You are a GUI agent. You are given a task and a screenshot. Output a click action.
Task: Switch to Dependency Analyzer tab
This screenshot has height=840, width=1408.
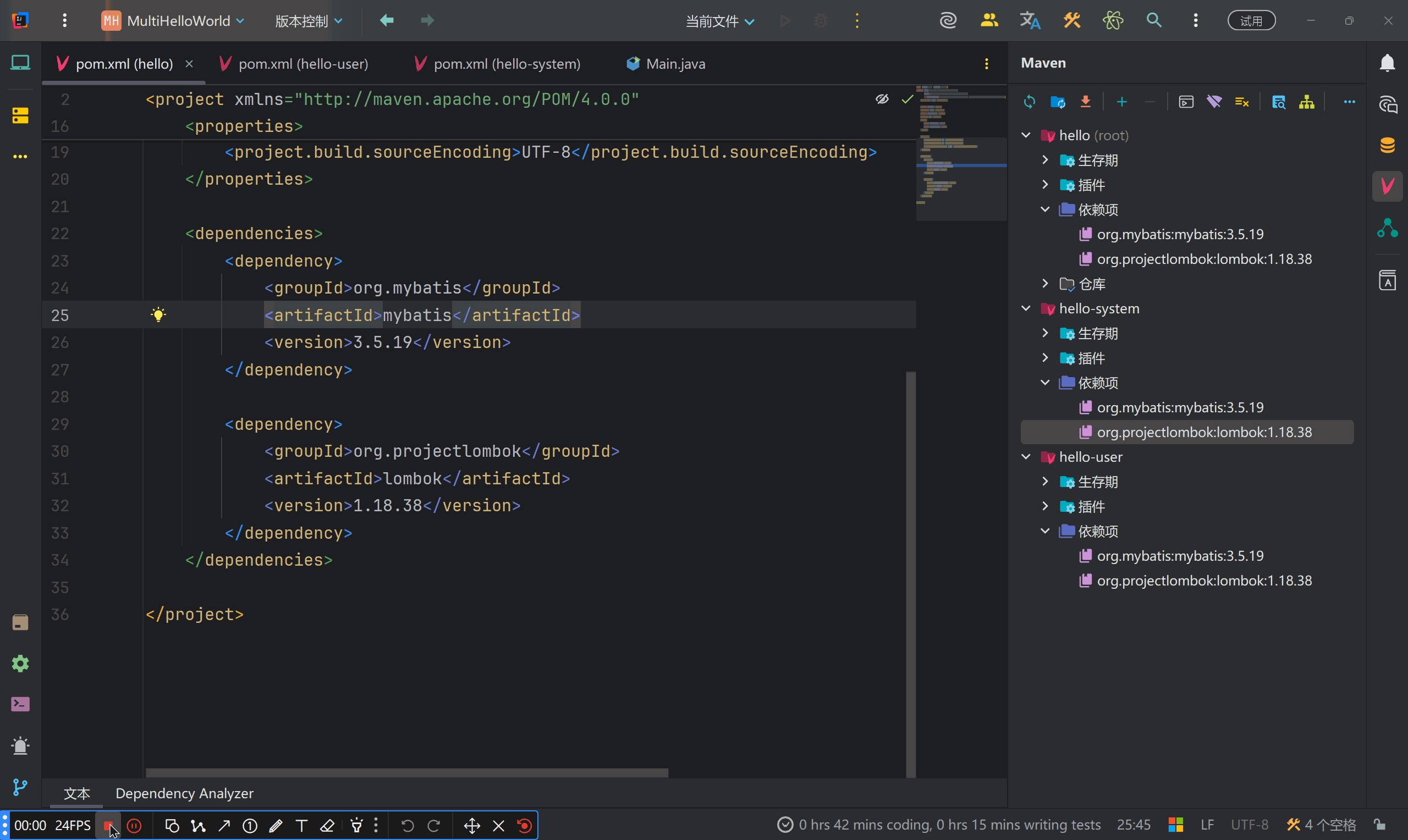click(x=184, y=793)
